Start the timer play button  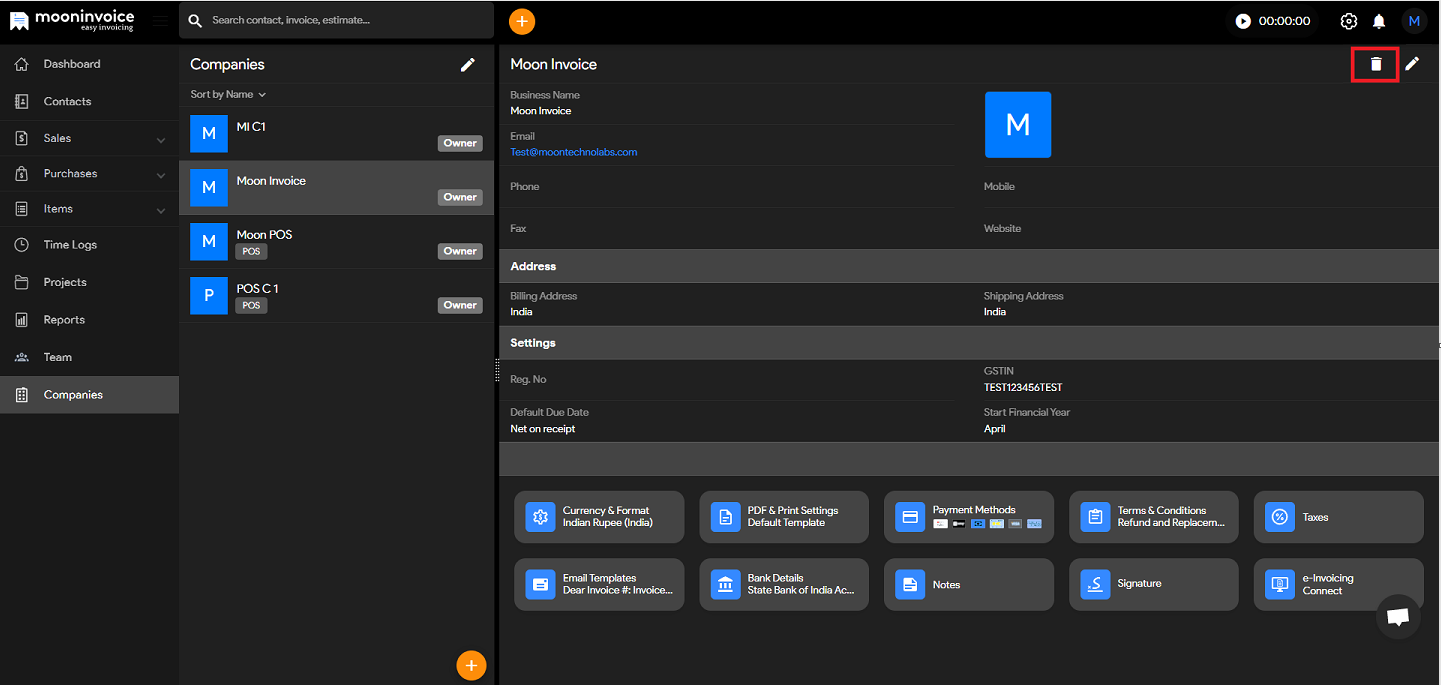[x=1243, y=21]
